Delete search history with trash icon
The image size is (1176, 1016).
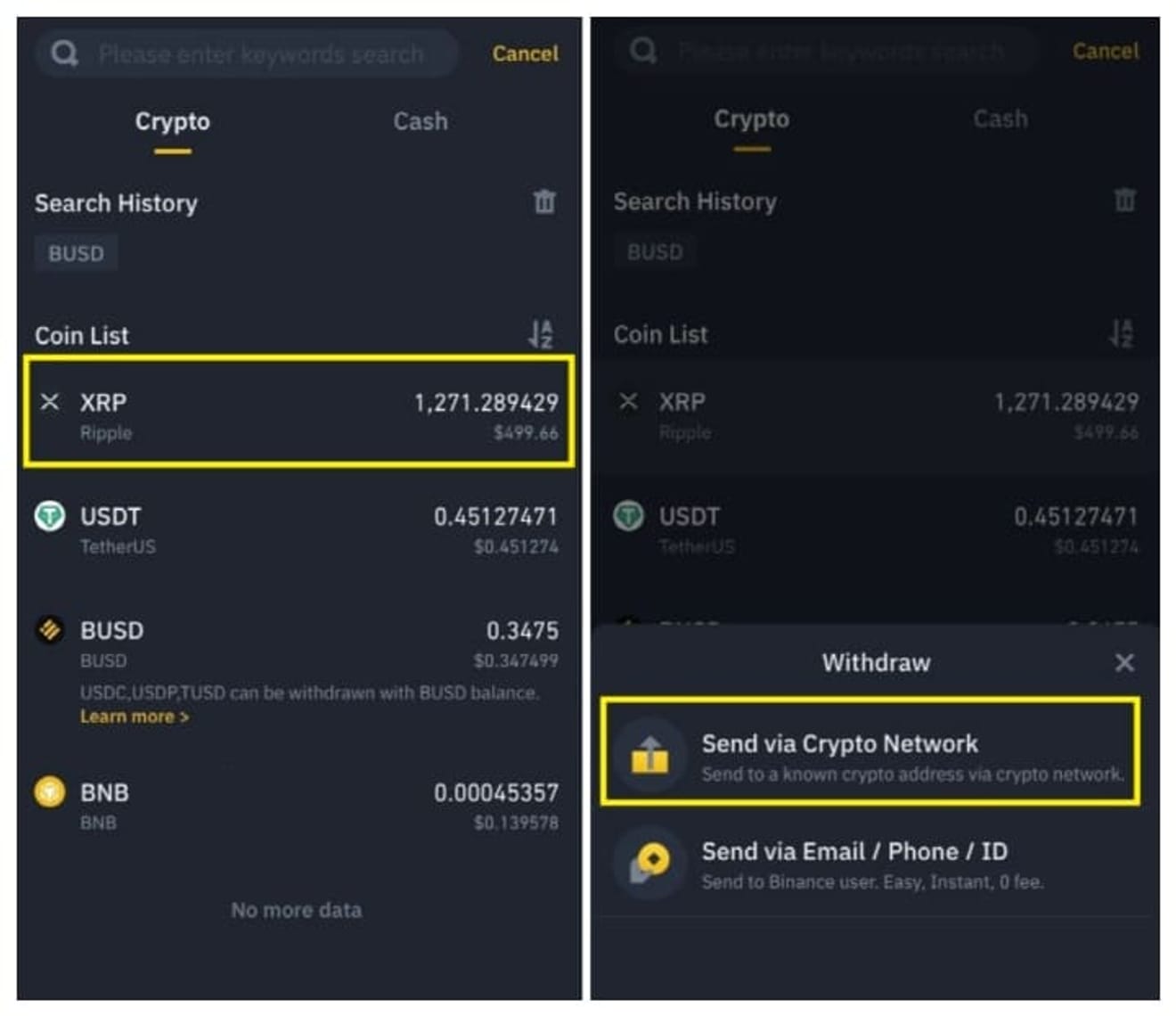(544, 201)
